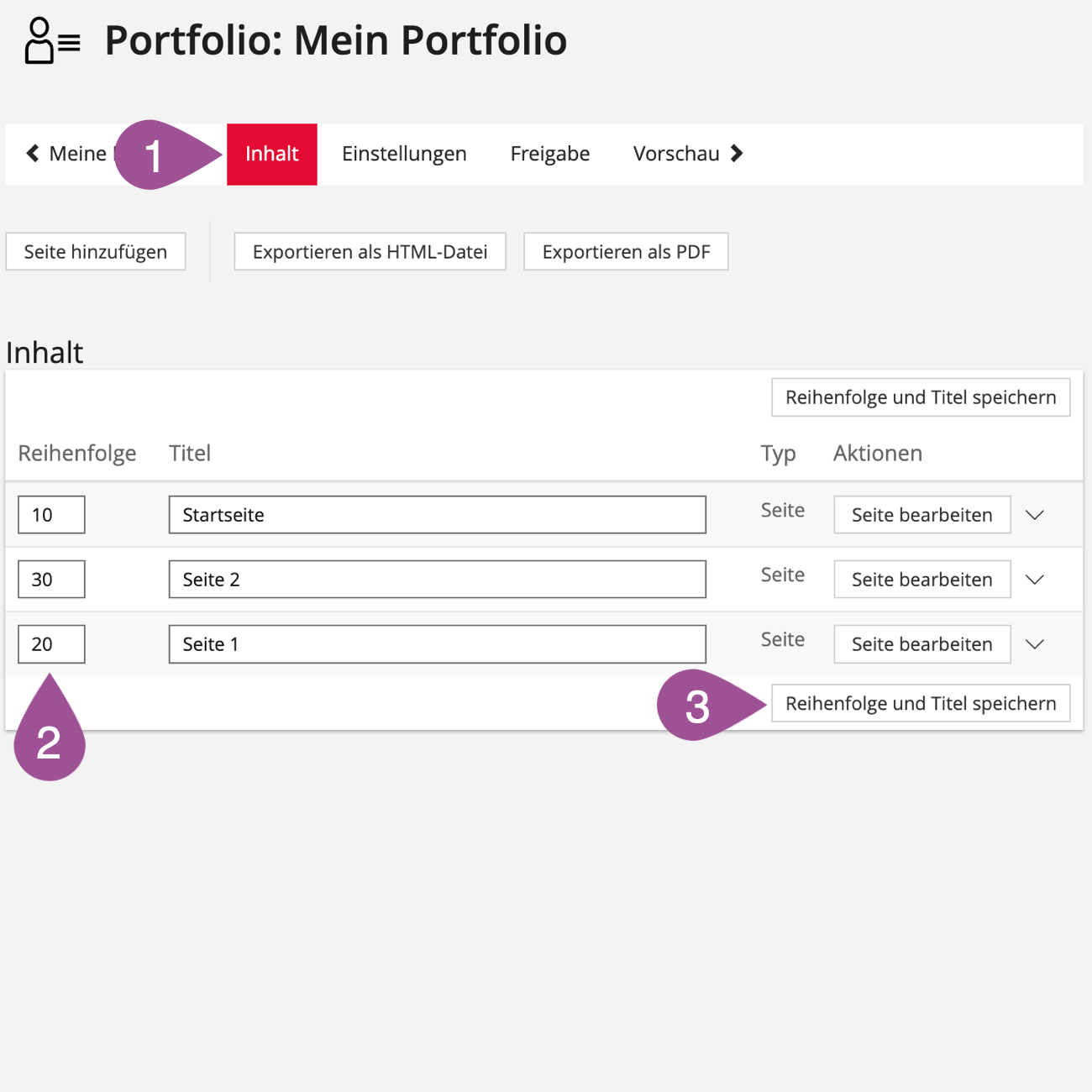Screen dimensions: 1092x1092
Task: Go to the Freigabe tab
Action: click(550, 154)
